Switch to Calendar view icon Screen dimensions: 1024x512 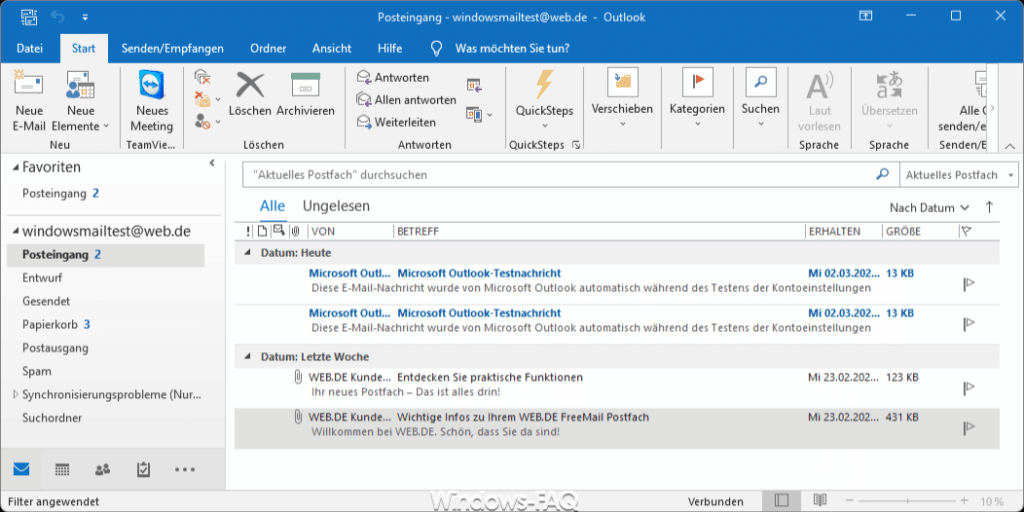pos(62,469)
